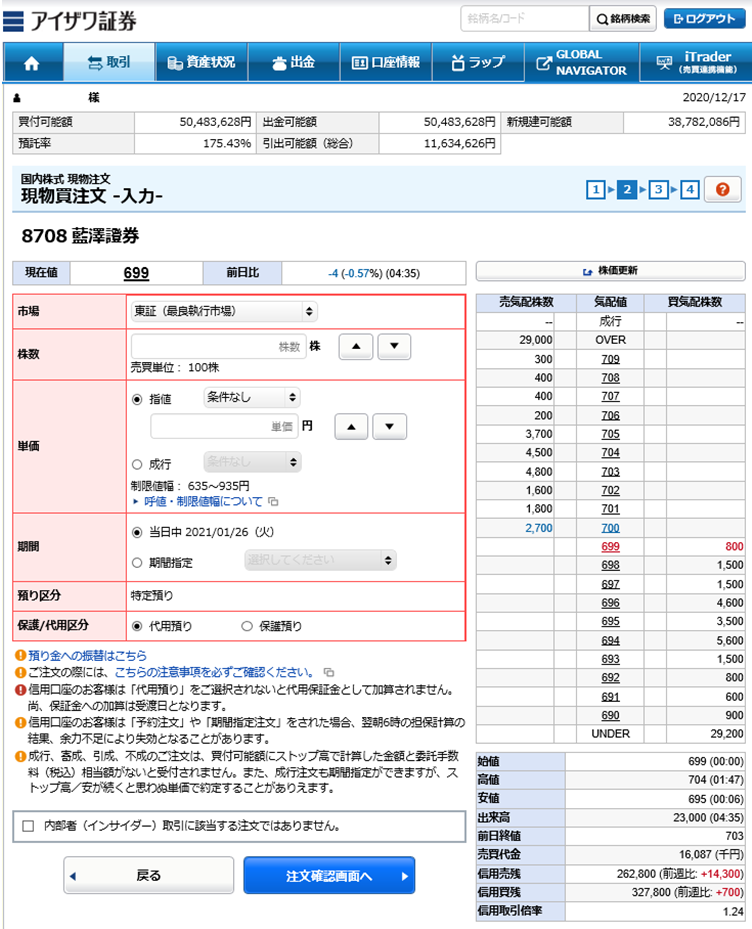Screen dimensions: 752x929
Task: Click the 買付可能額 value 50,483,628円
Action: 216,122
